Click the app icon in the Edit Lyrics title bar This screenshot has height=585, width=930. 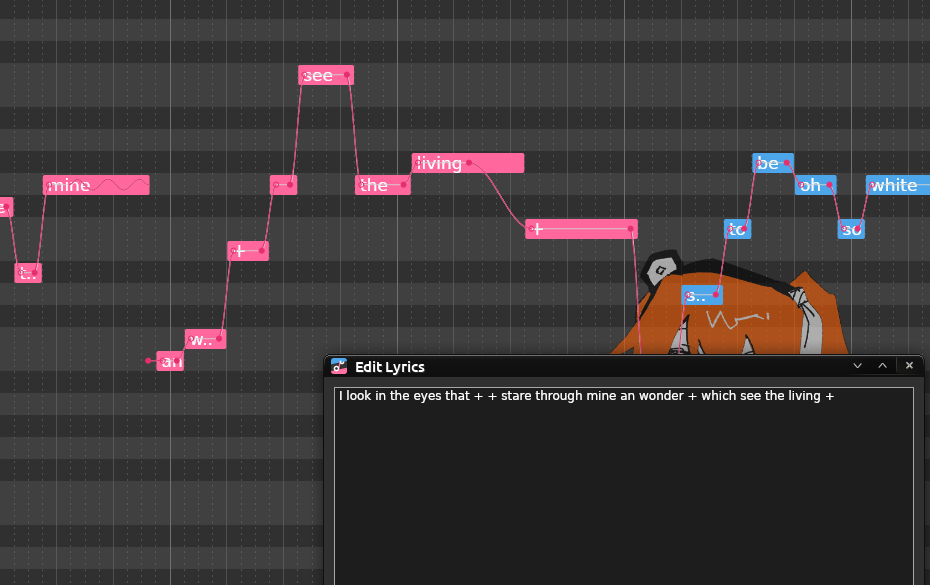click(x=339, y=366)
